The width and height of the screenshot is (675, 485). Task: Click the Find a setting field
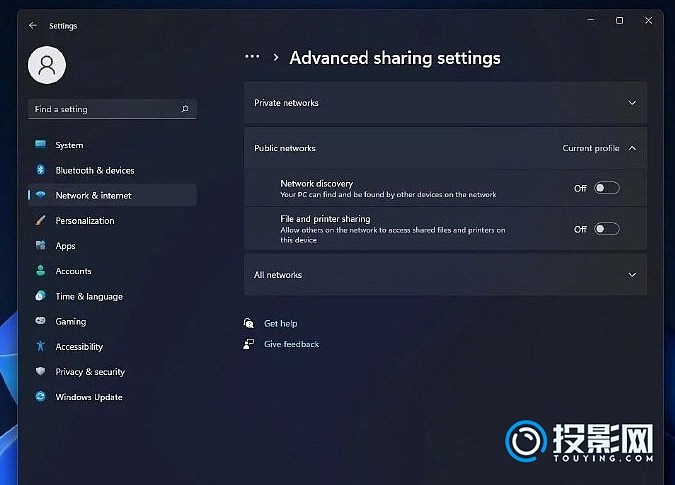pyautogui.click(x=112, y=109)
